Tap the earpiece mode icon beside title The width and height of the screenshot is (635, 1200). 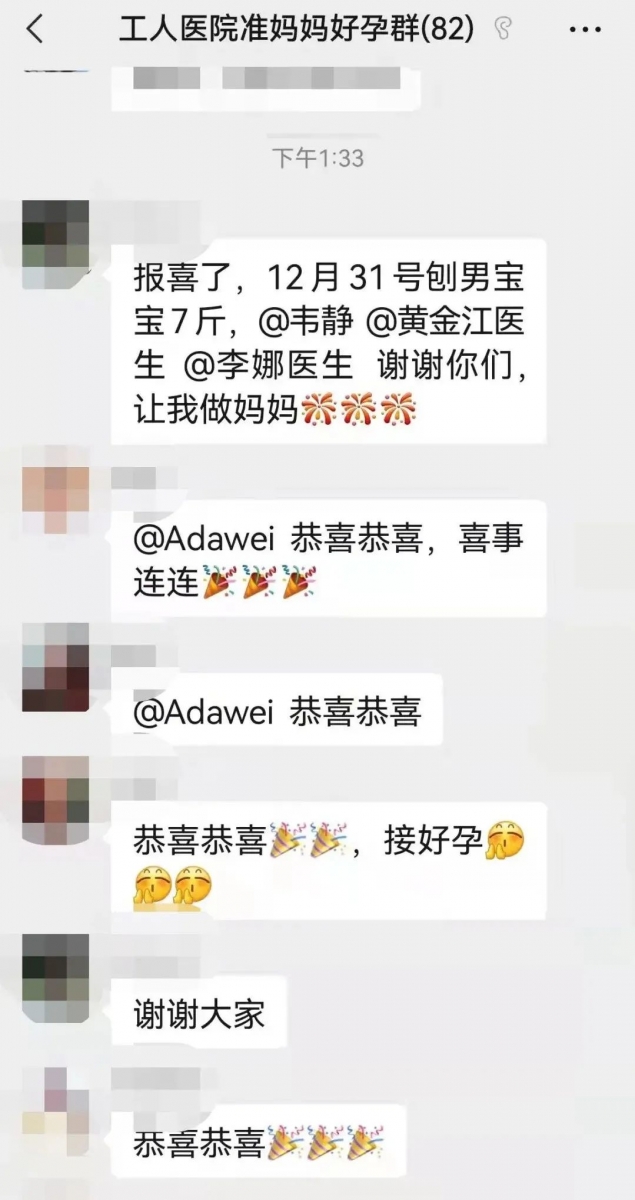pos(503,30)
